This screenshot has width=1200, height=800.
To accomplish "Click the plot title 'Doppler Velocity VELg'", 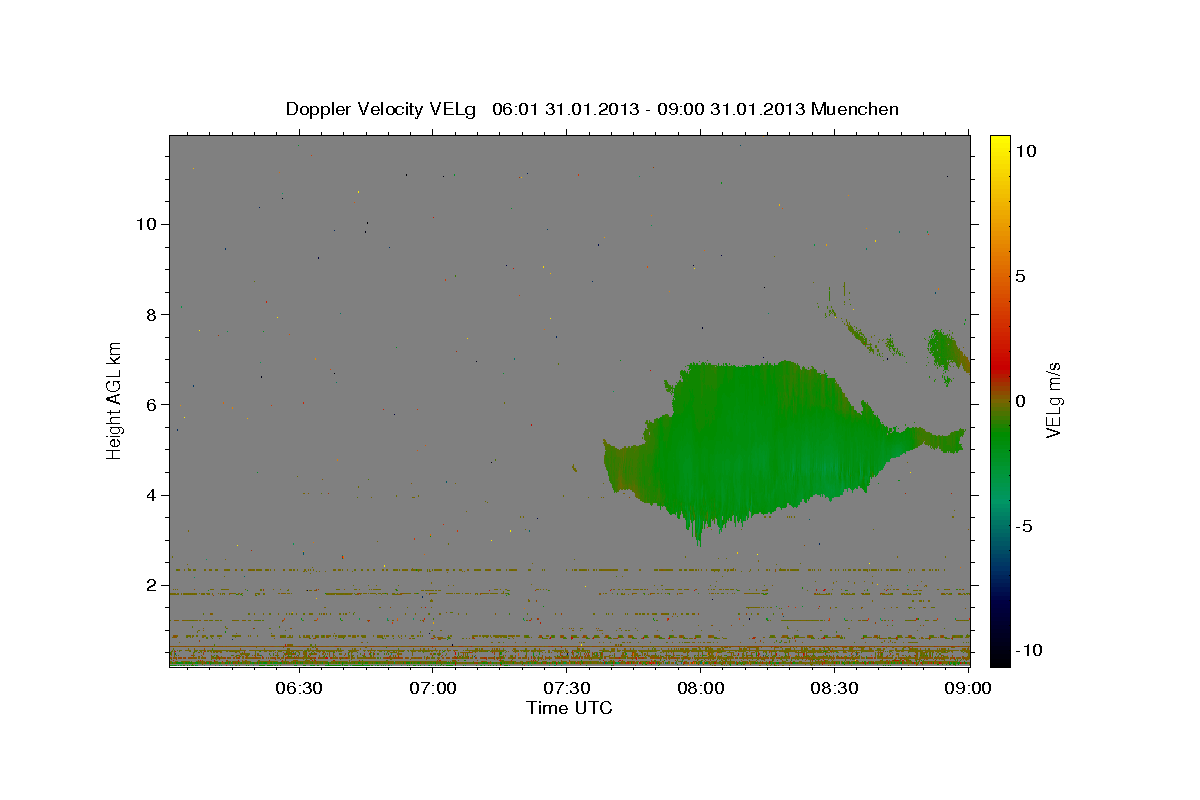I will tap(382, 109).
